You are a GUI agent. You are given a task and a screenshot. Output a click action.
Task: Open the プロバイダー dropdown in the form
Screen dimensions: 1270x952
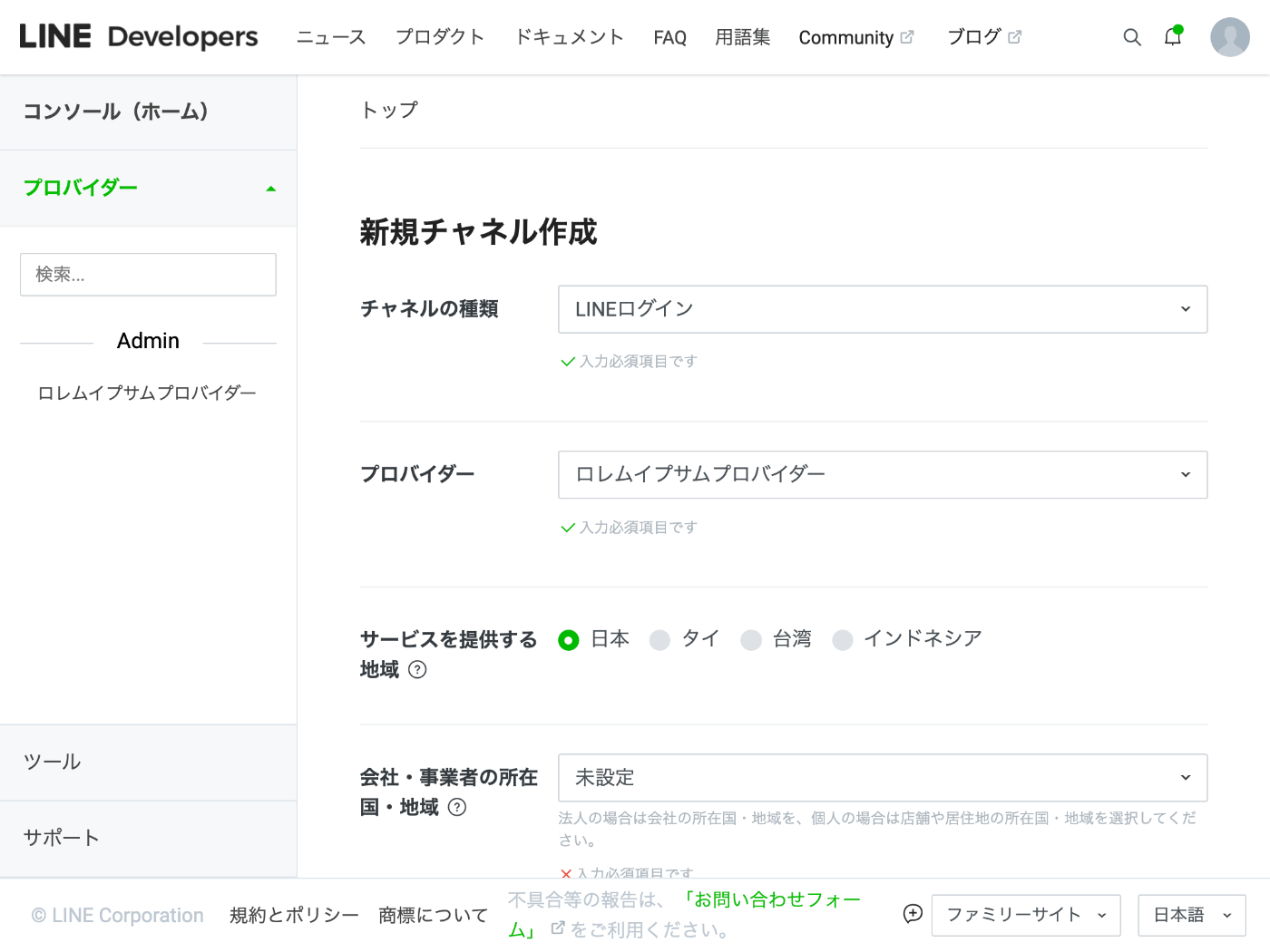[883, 474]
